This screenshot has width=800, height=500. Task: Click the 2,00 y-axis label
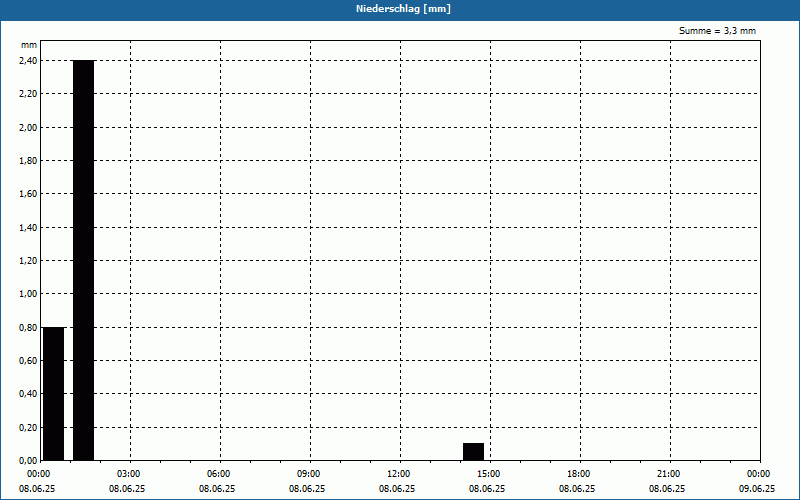(x=29, y=128)
